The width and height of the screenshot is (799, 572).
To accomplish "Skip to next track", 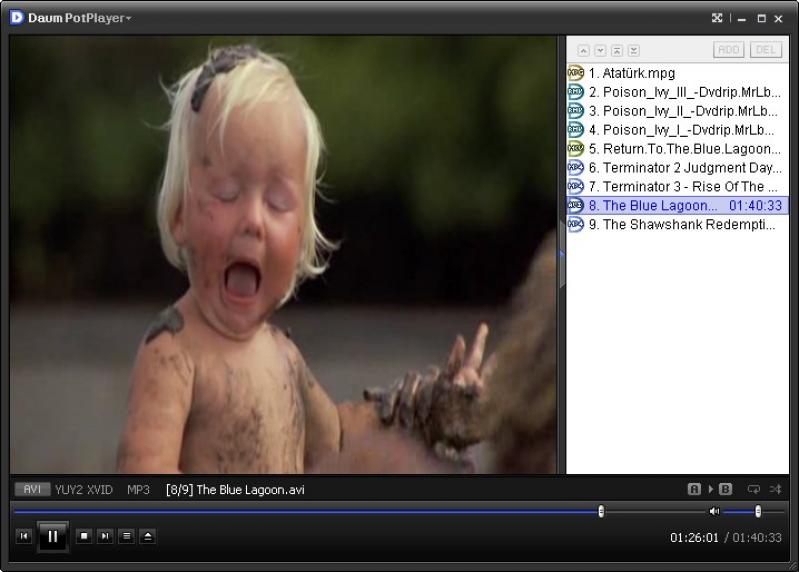I will click(x=105, y=536).
